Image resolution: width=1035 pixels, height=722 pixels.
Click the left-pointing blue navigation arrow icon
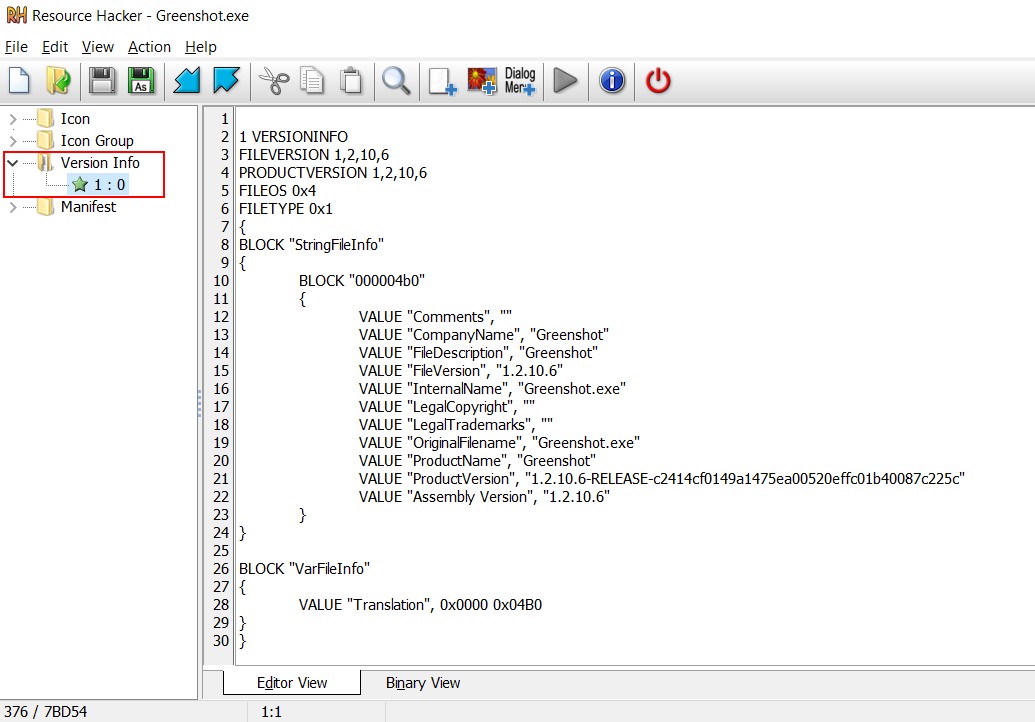(187, 81)
